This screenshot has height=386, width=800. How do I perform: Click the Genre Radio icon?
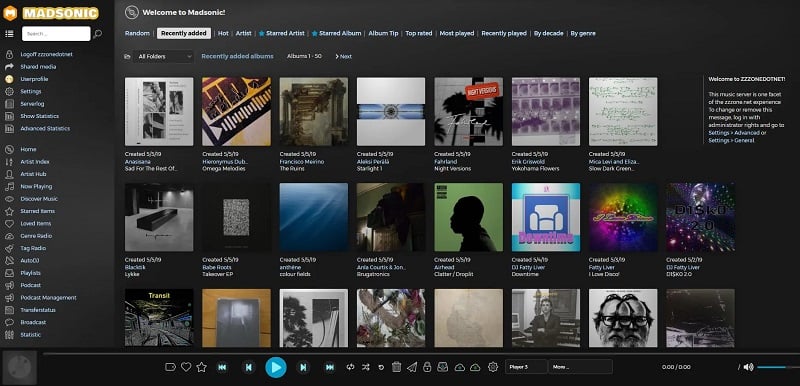(x=9, y=236)
